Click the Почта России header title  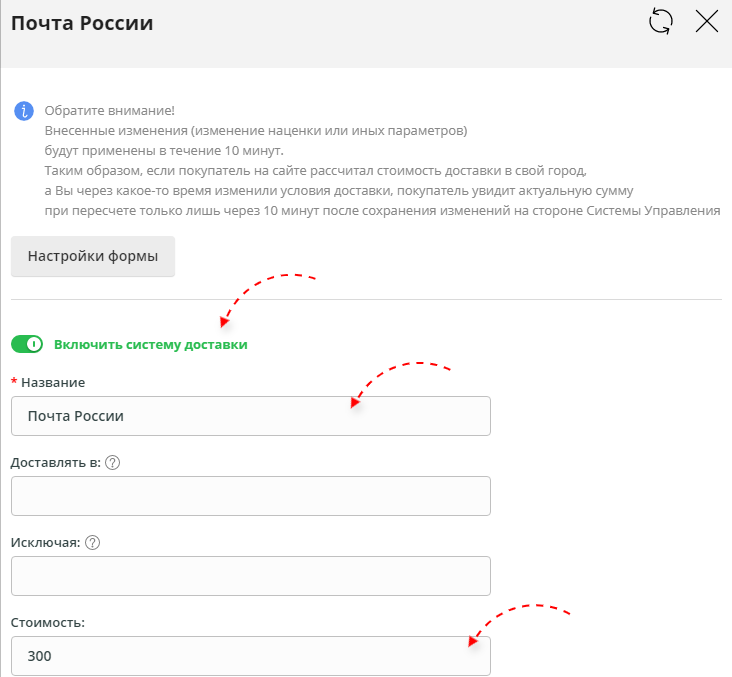click(x=82, y=23)
